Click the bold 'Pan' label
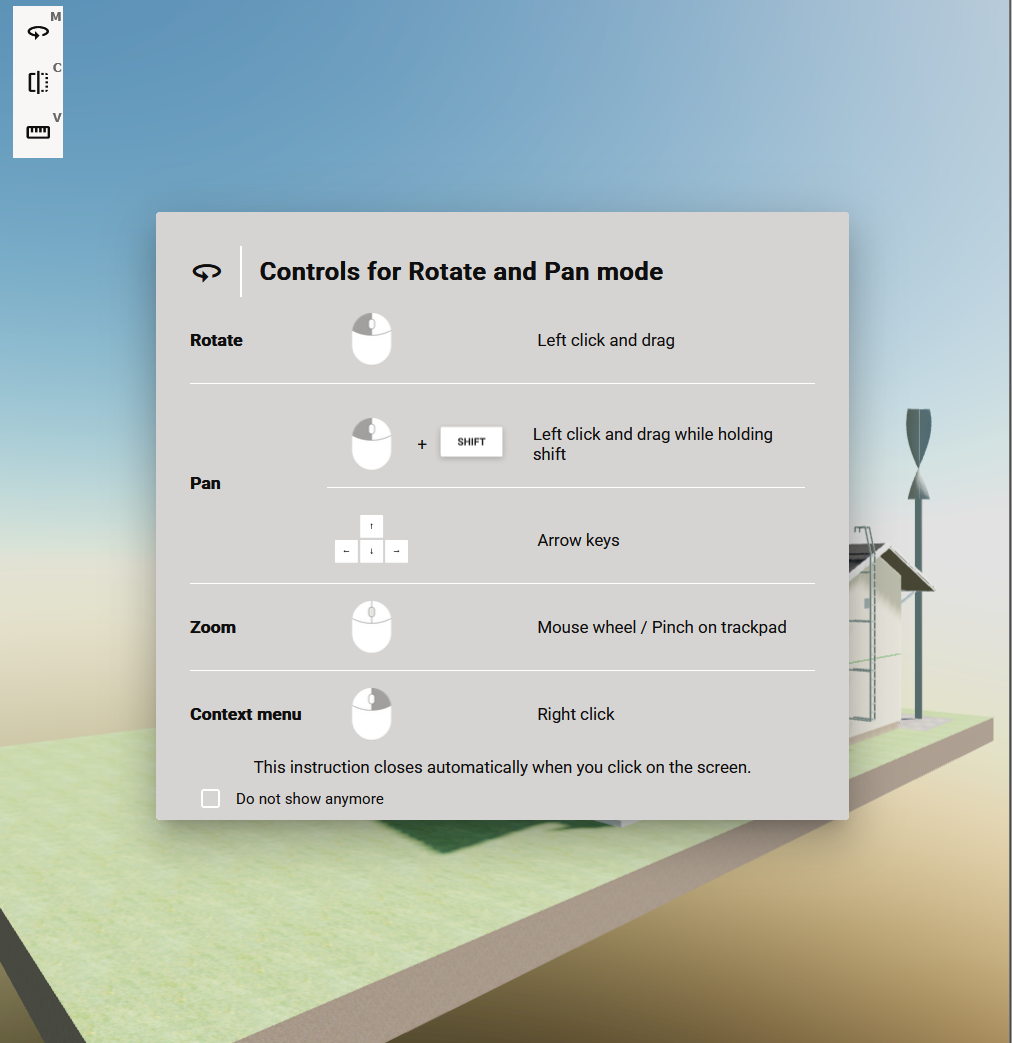The width and height of the screenshot is (1012, 1043). point(205,483)
